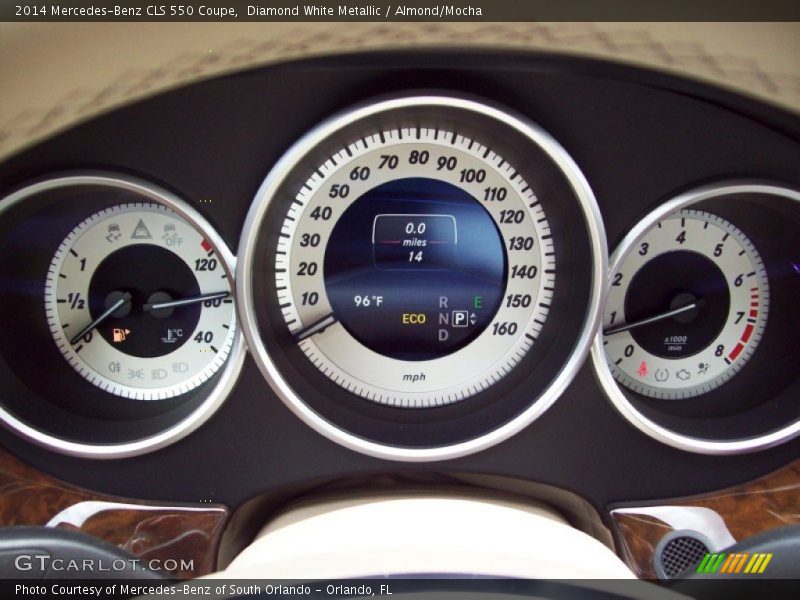Click the 4 mark on tachometer
800x600 pixels.
(681, 238)
